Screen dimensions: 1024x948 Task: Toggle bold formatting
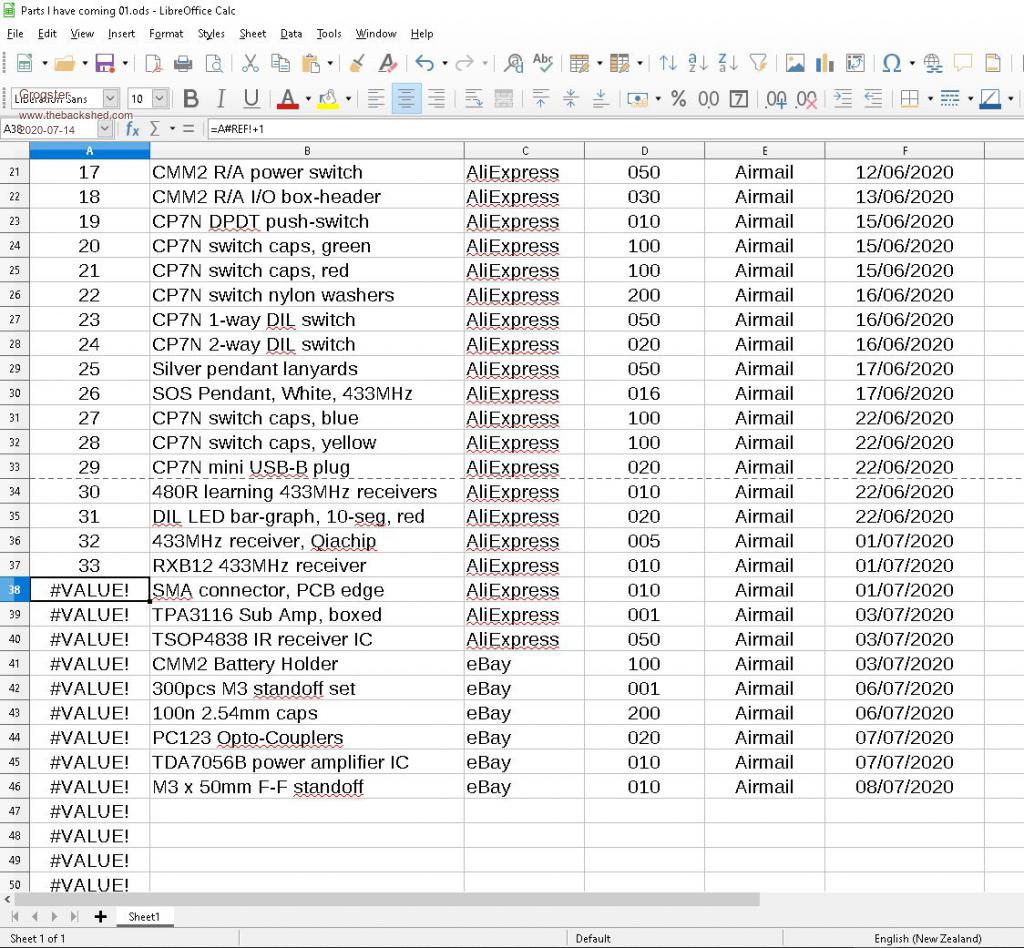point(191,99)
